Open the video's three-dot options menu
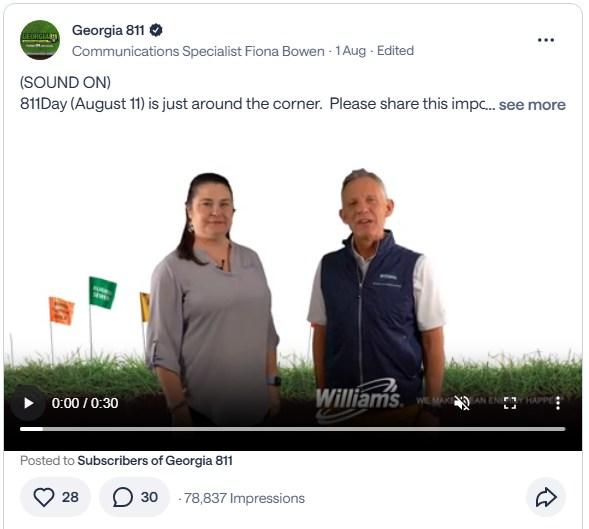 pos(558,403)
